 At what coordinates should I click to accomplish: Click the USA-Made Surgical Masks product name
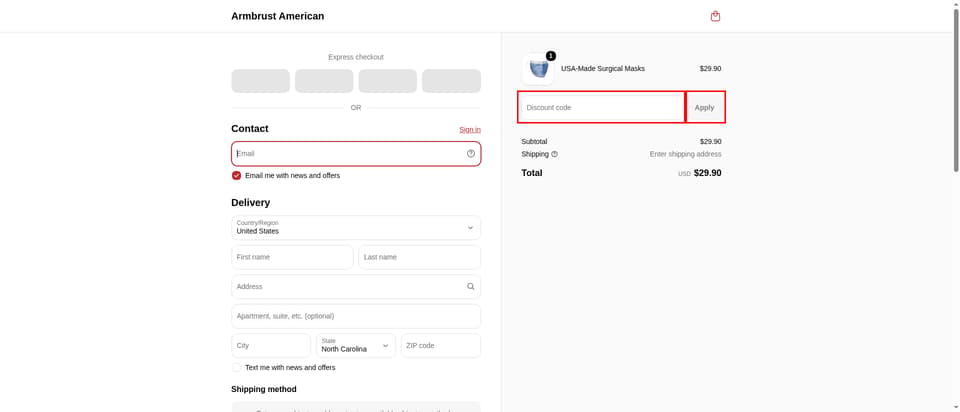602,69
